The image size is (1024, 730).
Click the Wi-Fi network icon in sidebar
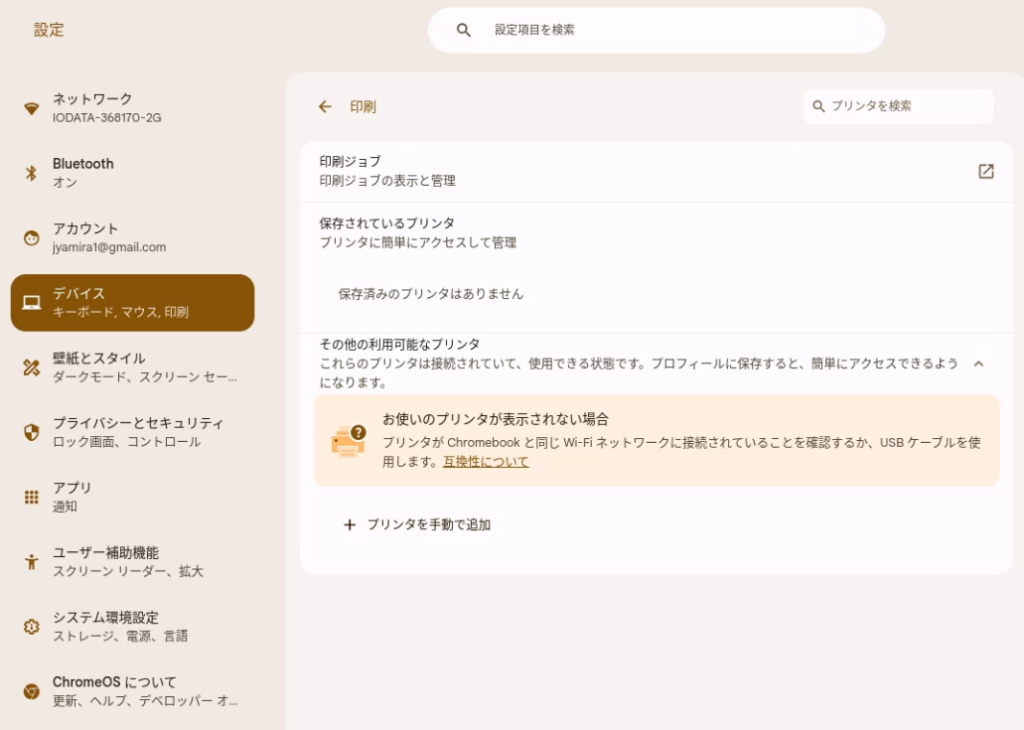point(31,108)
